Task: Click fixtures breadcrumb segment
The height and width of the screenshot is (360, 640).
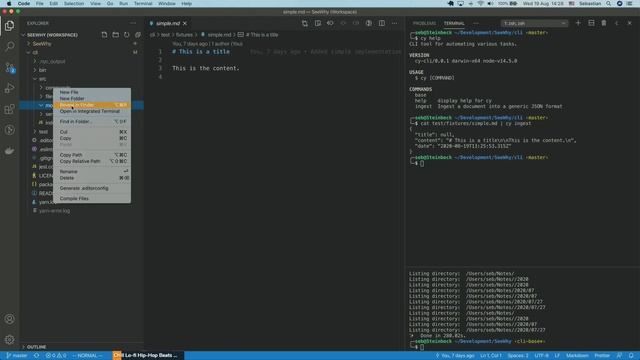Action: [184, 35]
